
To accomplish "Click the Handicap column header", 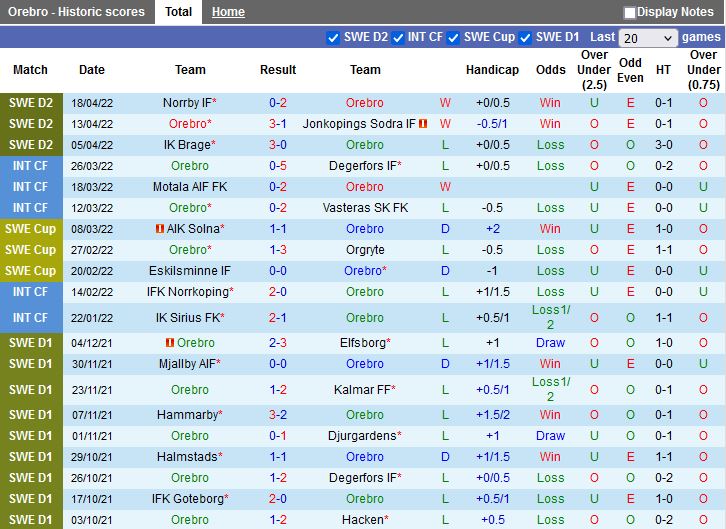I will (492, 70).
